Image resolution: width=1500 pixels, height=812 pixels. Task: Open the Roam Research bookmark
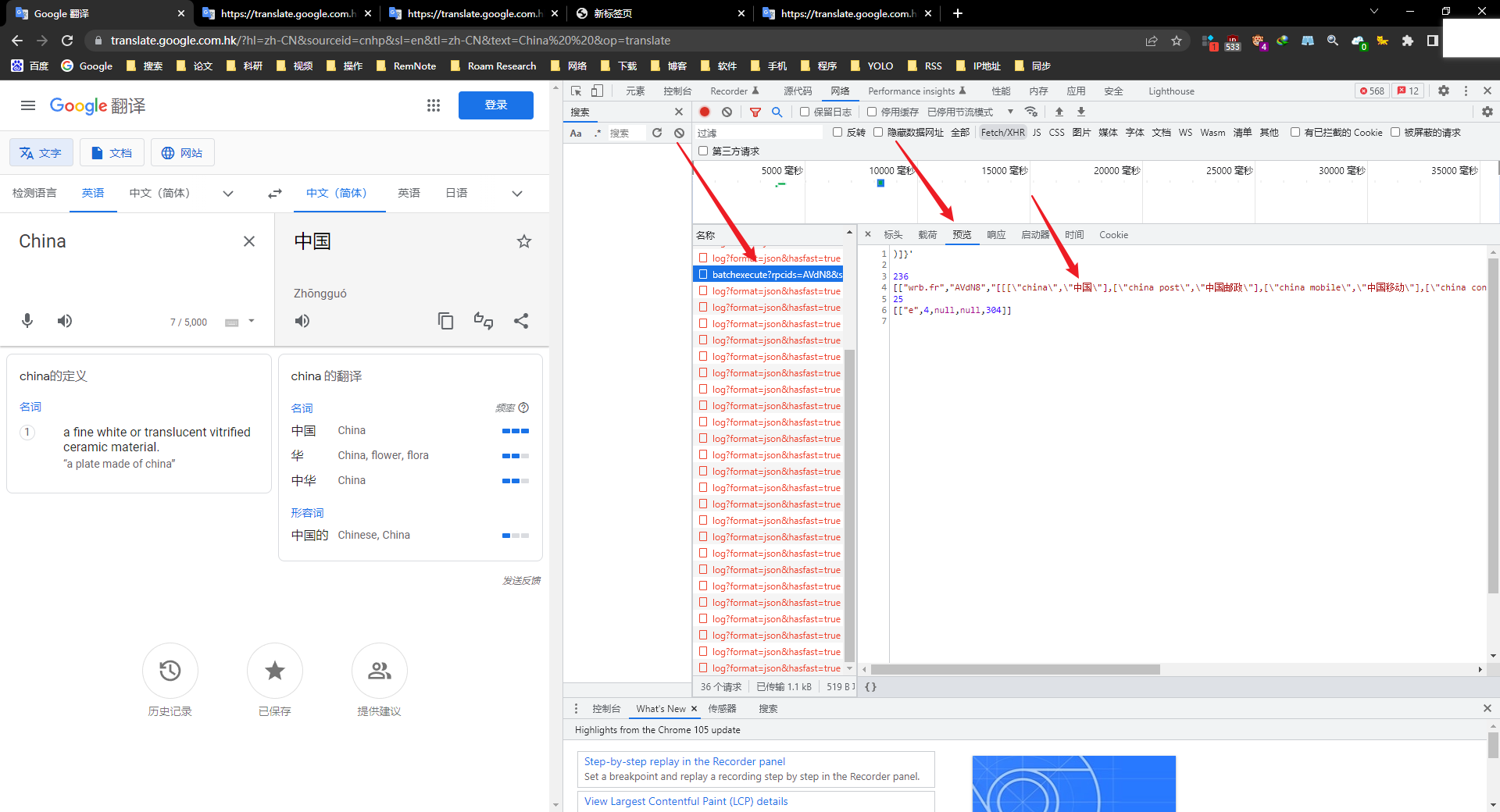[494, 66]
